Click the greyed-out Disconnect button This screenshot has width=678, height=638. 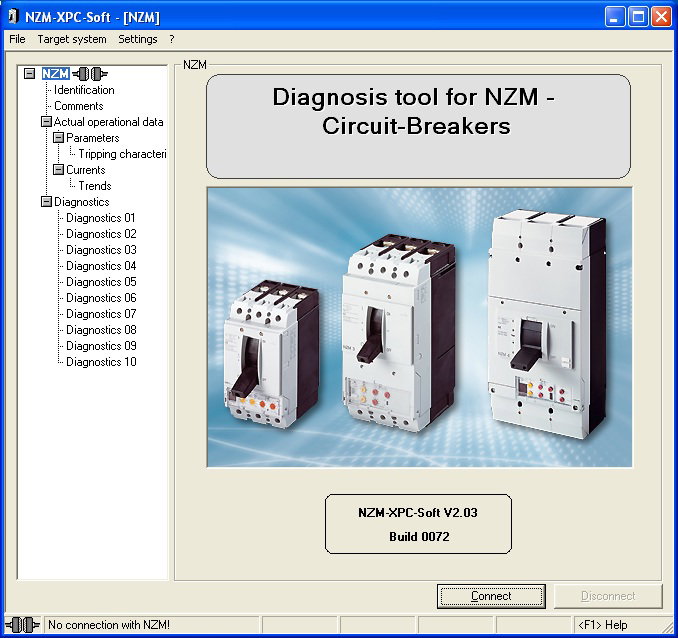[x=608, y=596]
